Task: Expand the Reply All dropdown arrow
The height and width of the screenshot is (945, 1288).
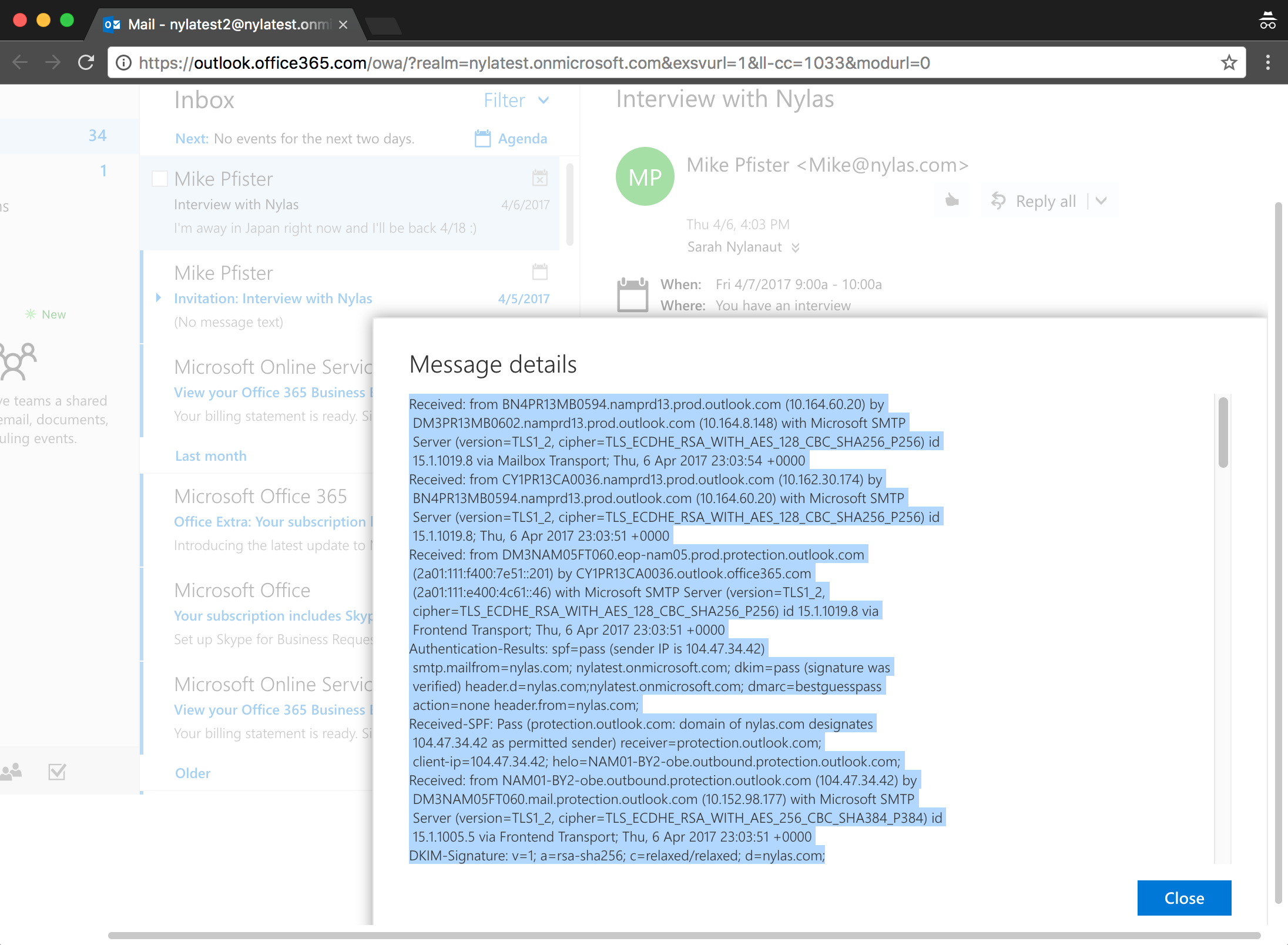Action: tap(1100, 201)
